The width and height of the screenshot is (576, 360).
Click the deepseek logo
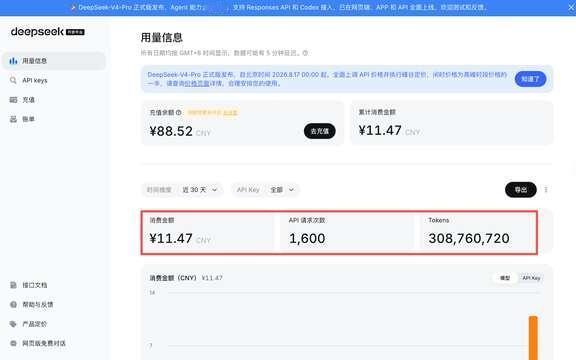tap(48, 32)
